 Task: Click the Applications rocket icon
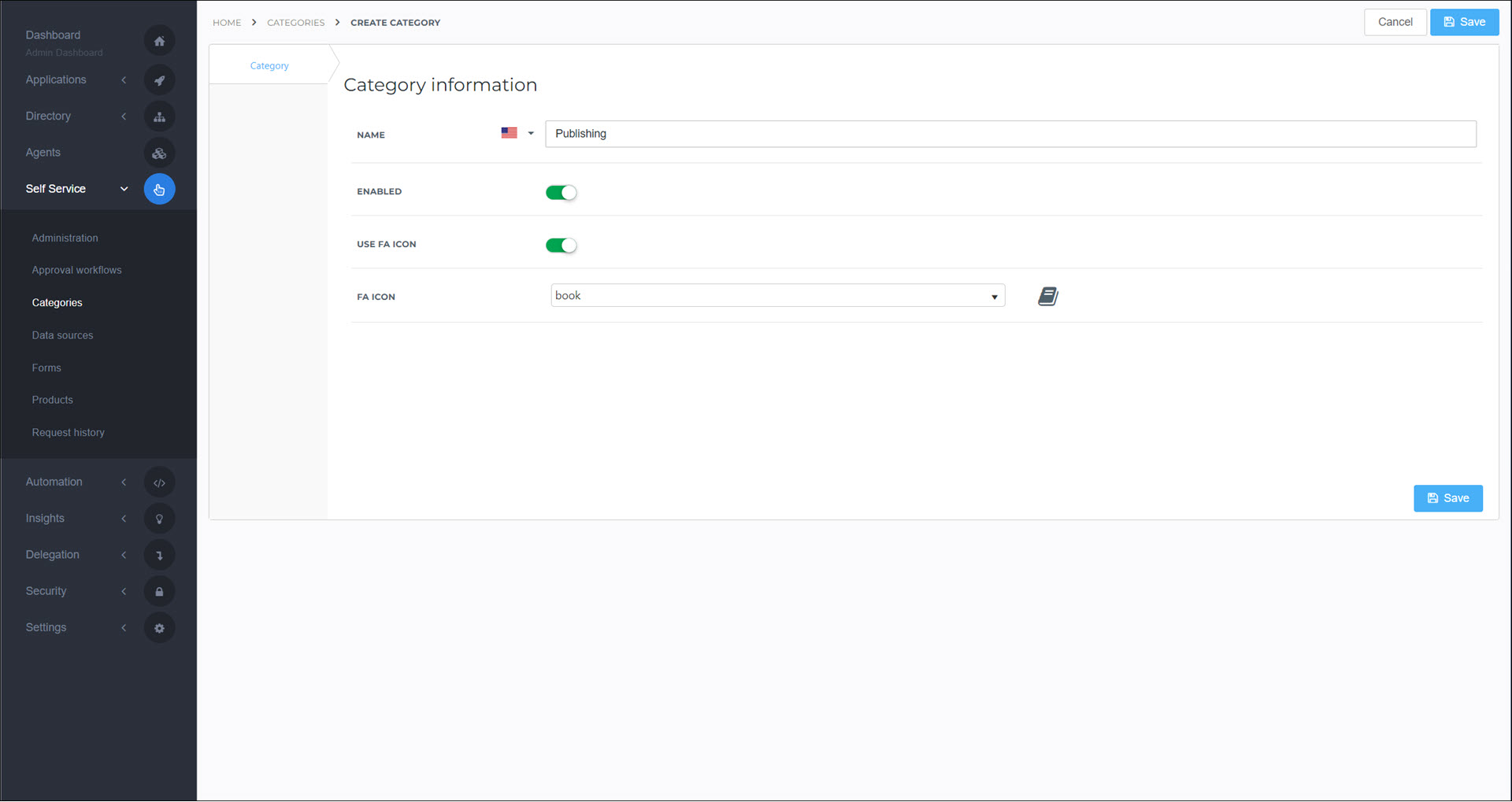(159, 80)
